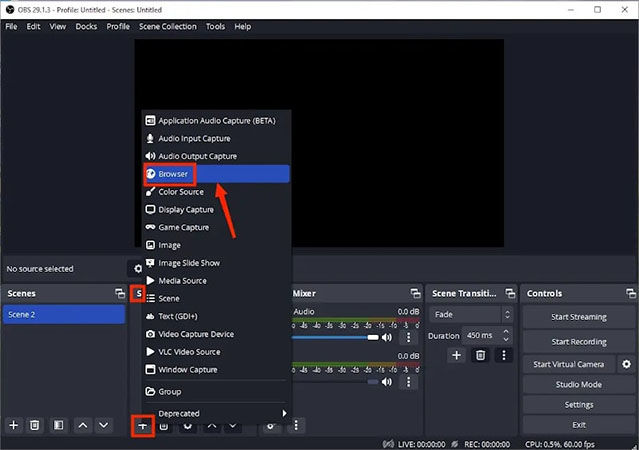This screenshot has width=639, height=450.
Task: Choose Video Capture Device source
Action: tap(216, 334)
